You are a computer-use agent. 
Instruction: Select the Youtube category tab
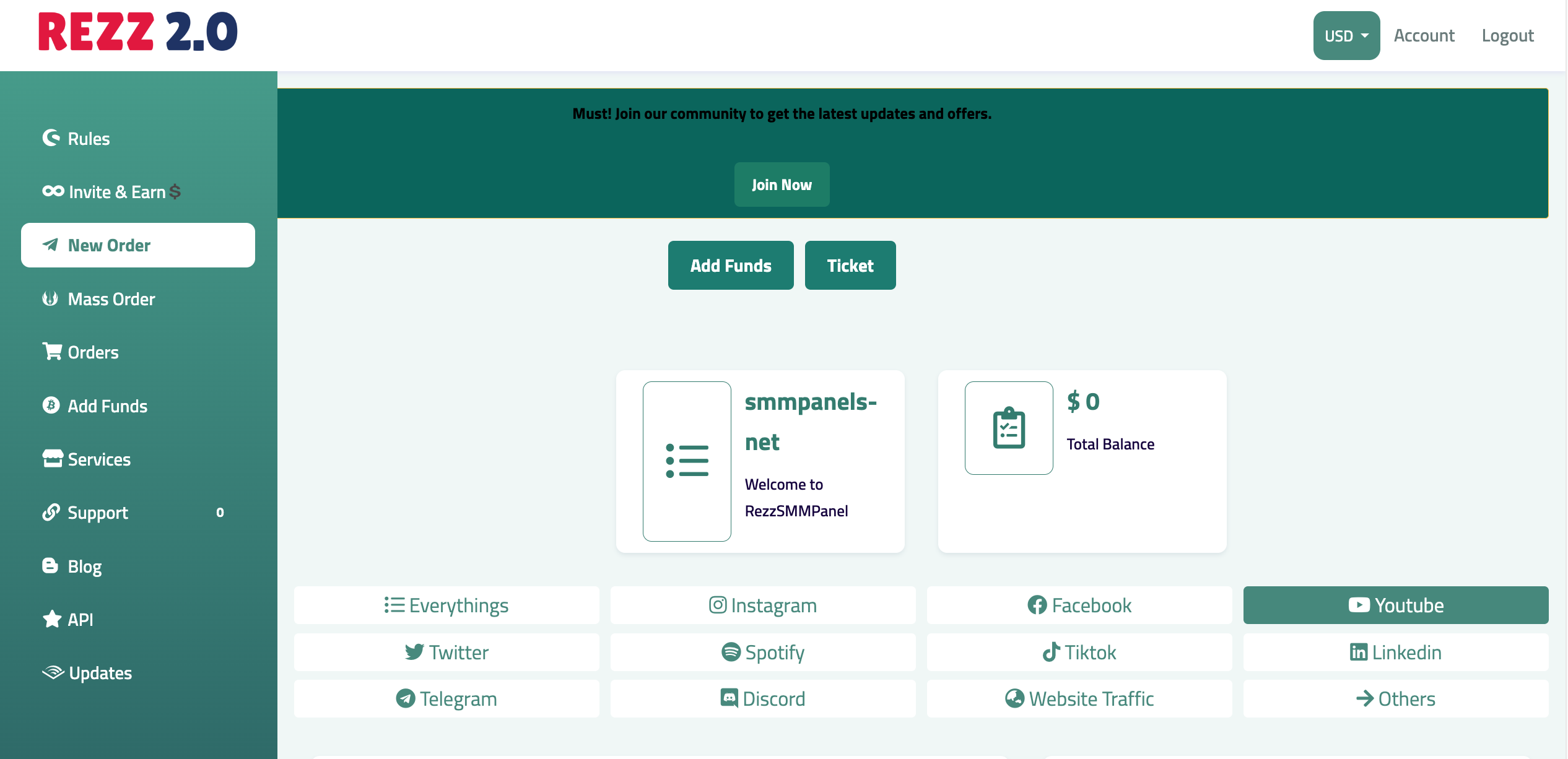[1395, 605]
